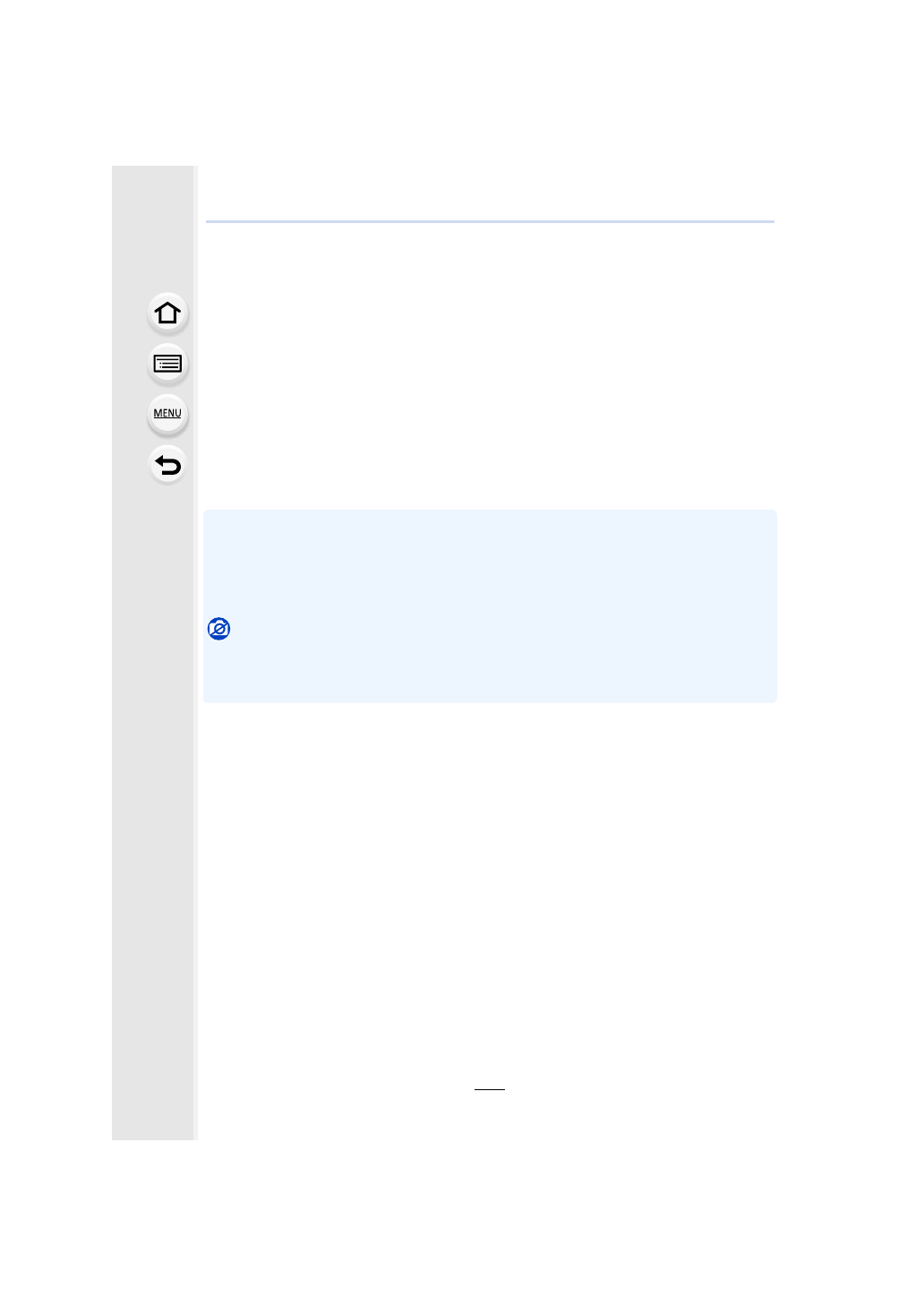Navigate back using the round arrow button
924x1306 pixels.
click(167, 465)
